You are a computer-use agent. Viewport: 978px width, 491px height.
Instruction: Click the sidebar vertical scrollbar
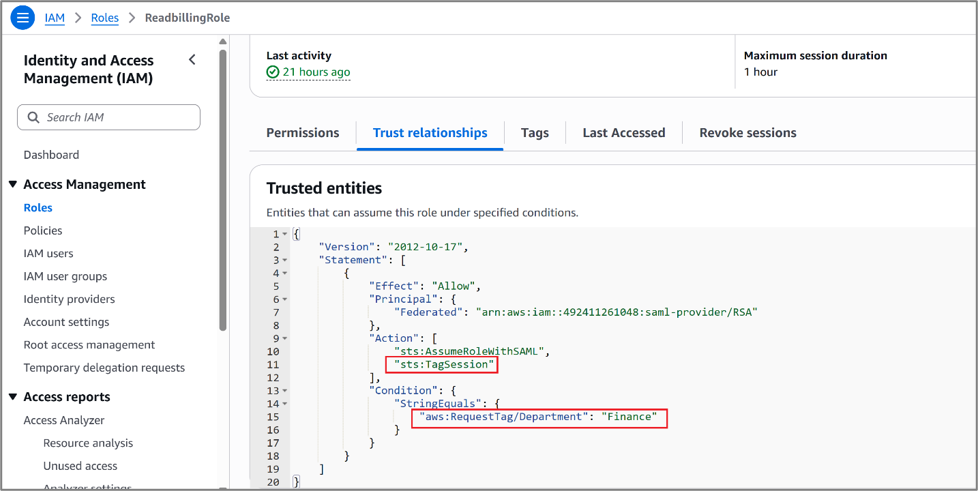tap(223, 190)
